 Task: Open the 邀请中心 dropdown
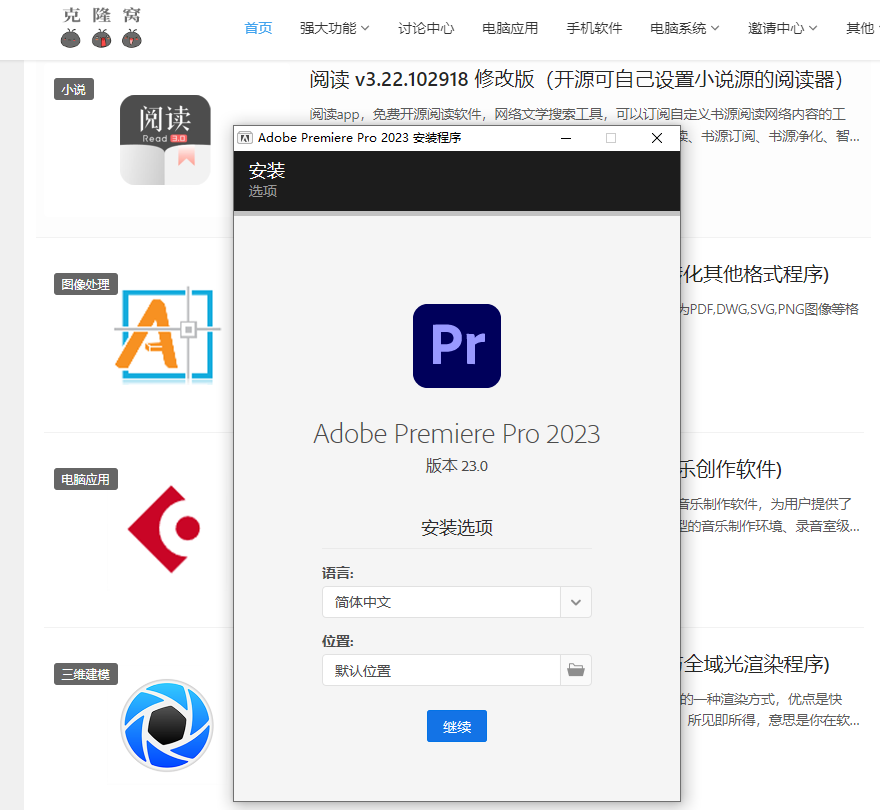782,29
